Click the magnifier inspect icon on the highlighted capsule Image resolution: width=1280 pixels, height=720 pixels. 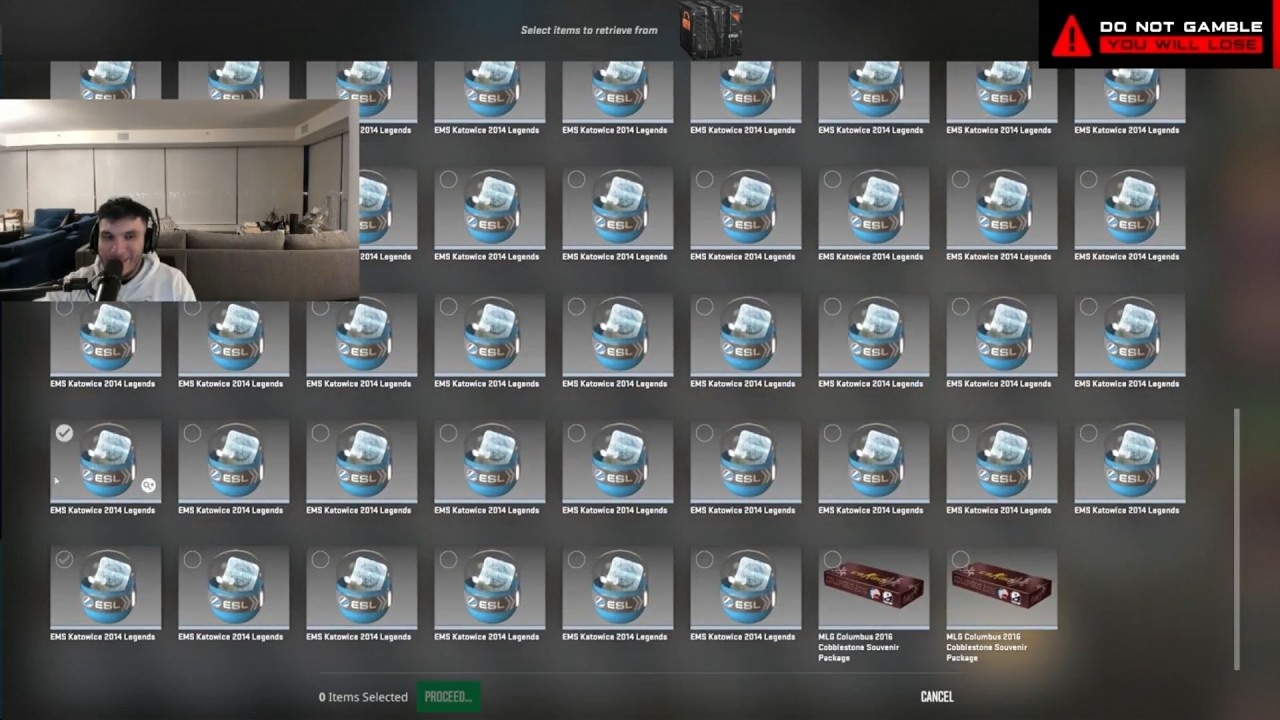click(x=148, y=485)
